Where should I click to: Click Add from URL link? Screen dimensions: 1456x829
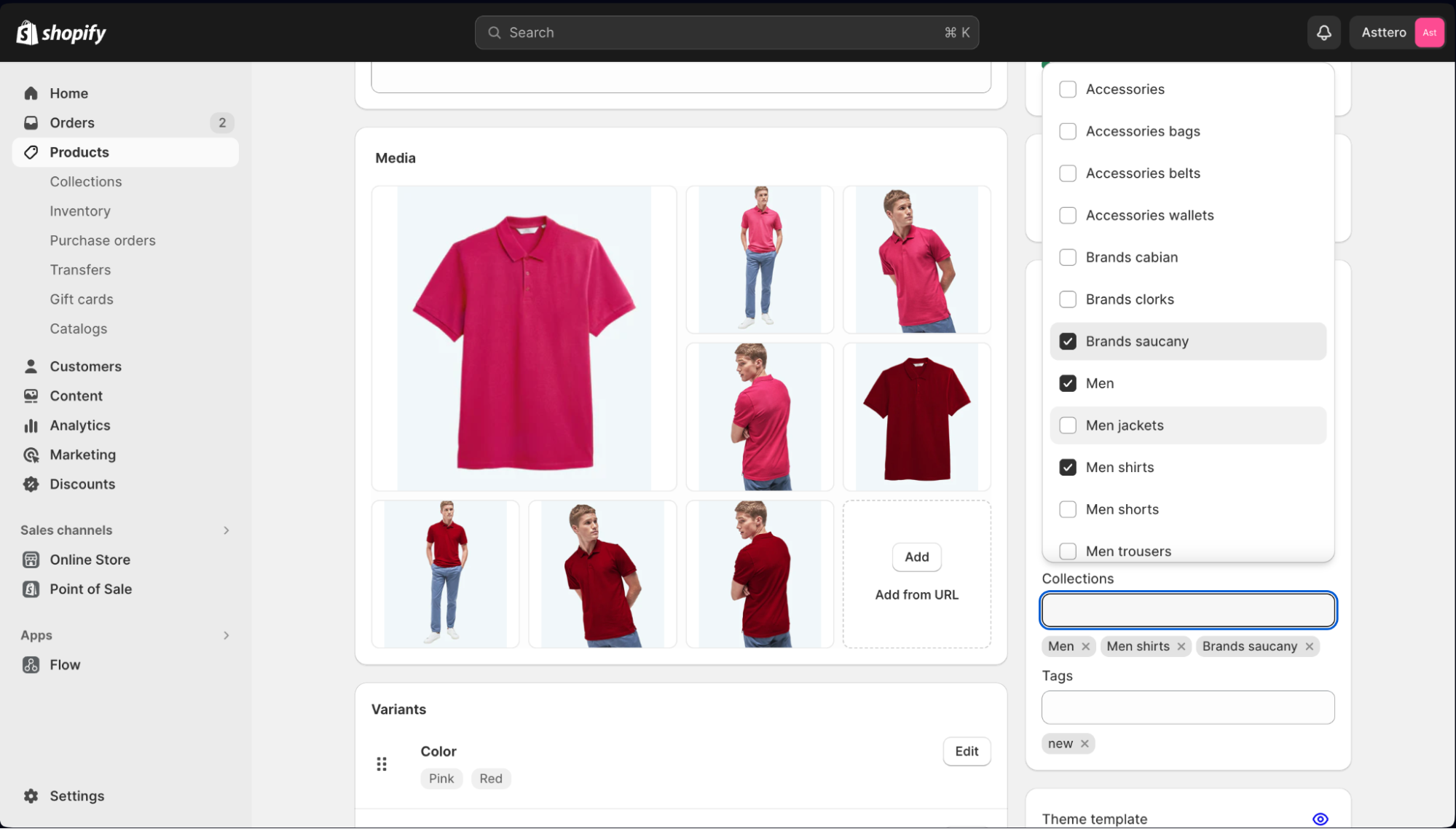tap(916, 595)
